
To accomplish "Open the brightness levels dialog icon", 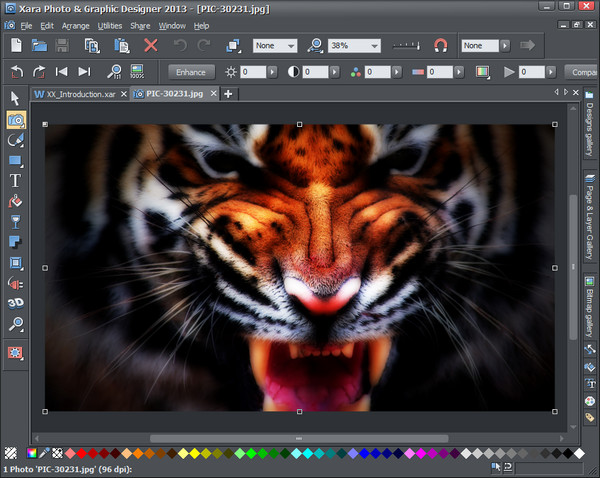I will (x=483, y=72).
